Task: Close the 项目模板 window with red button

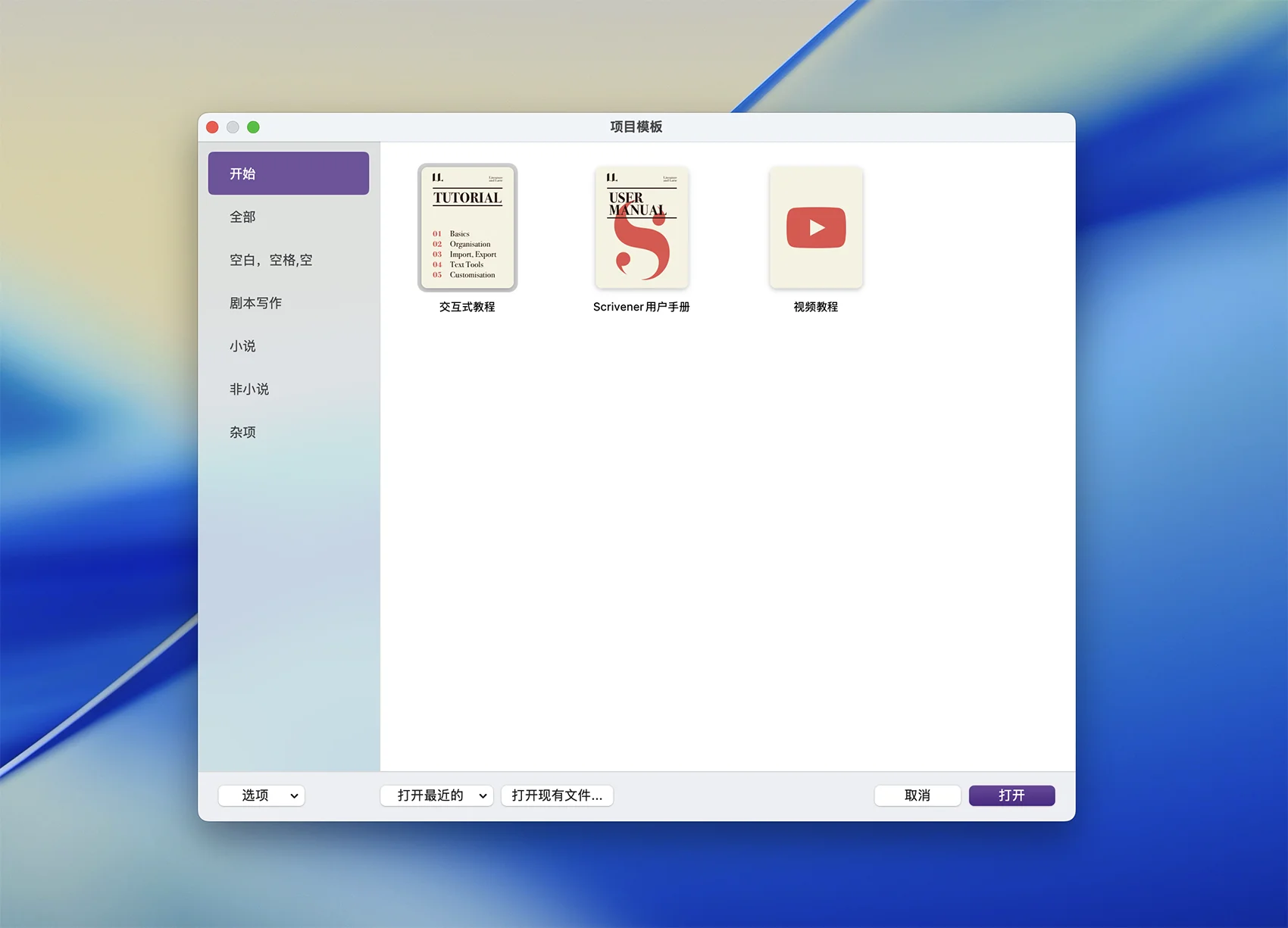Action: (x=213, y=127)
